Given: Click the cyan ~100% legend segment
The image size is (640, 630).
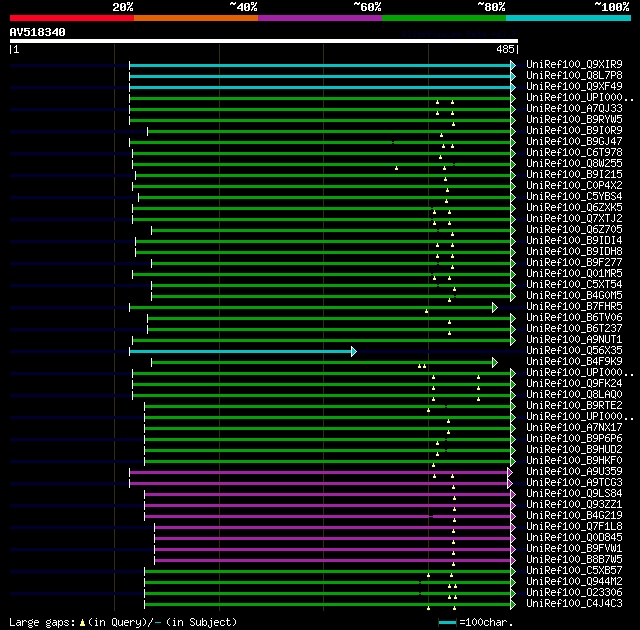Looking at the screenshot, I should [x=569, y=18].
